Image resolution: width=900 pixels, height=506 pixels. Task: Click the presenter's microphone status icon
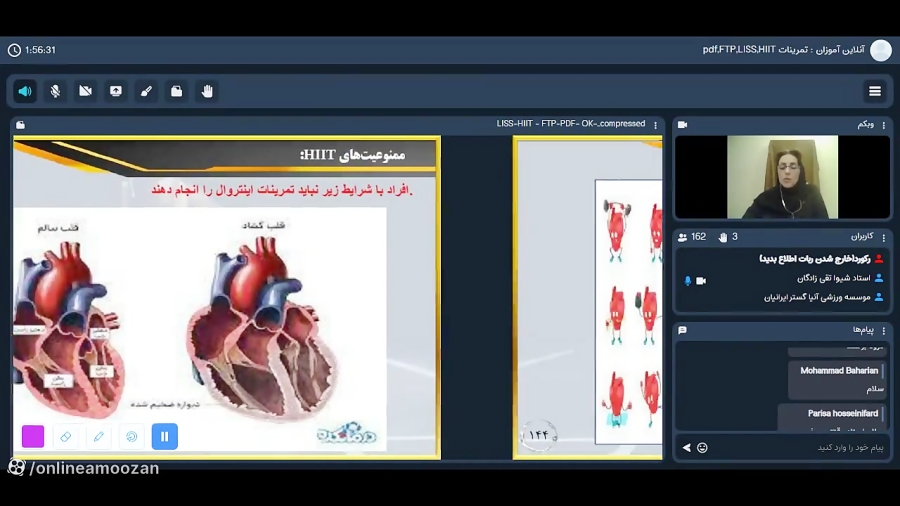[x=688, y=281]
